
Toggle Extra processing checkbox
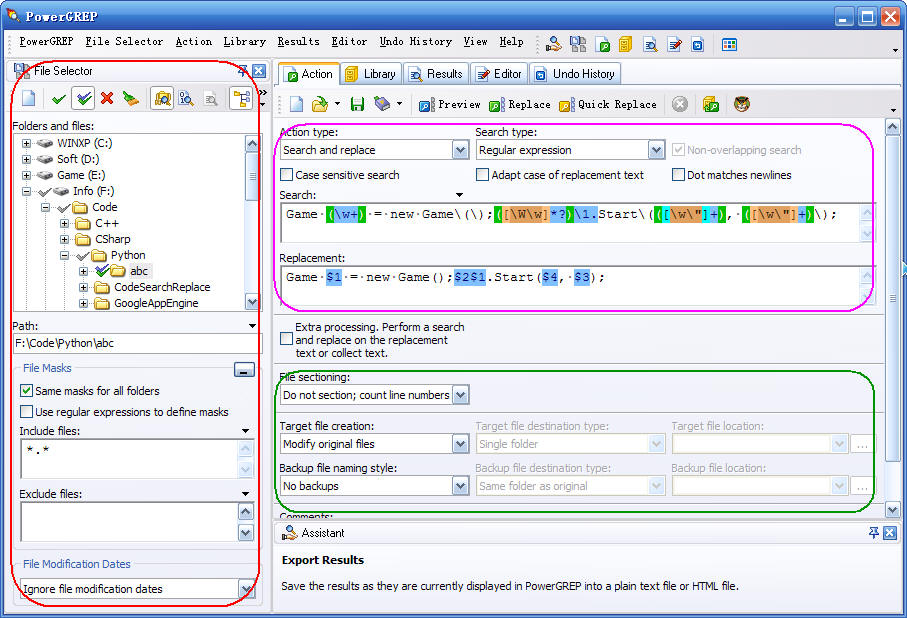[x=286, y=339]
